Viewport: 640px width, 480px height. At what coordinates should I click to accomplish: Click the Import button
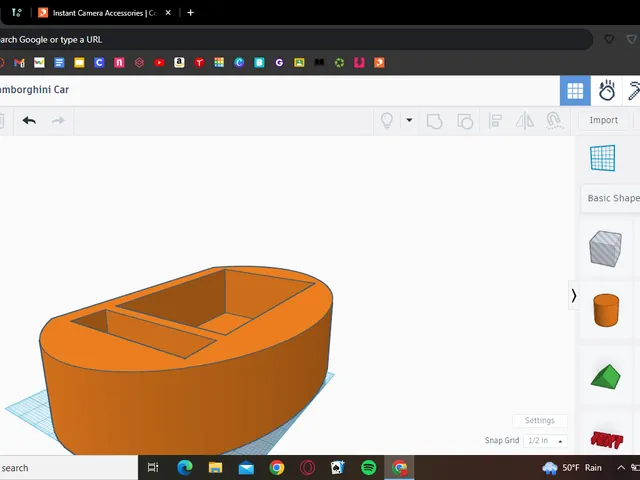point(603,120)
